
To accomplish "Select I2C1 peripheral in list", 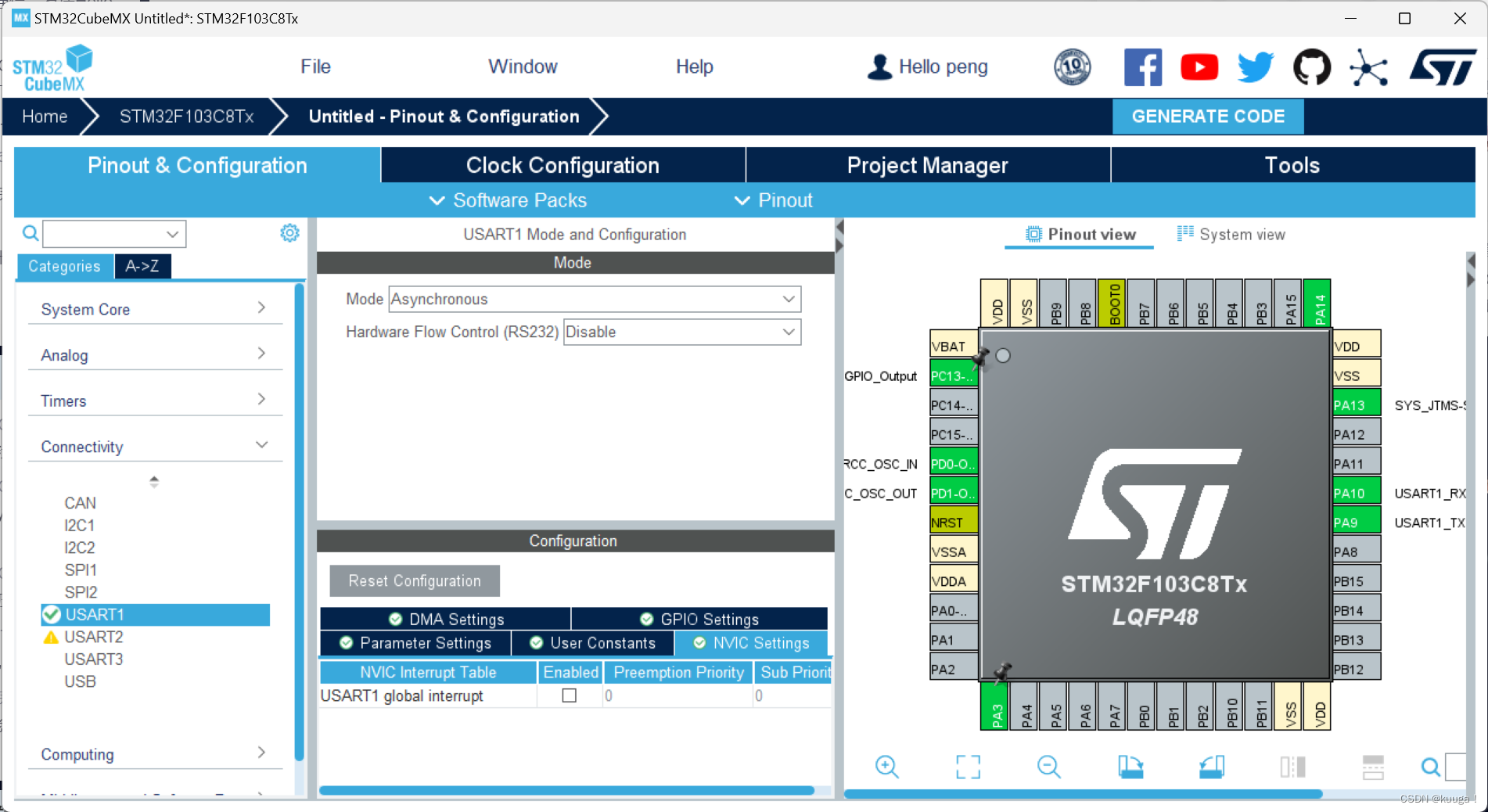I will coord(79,525).
